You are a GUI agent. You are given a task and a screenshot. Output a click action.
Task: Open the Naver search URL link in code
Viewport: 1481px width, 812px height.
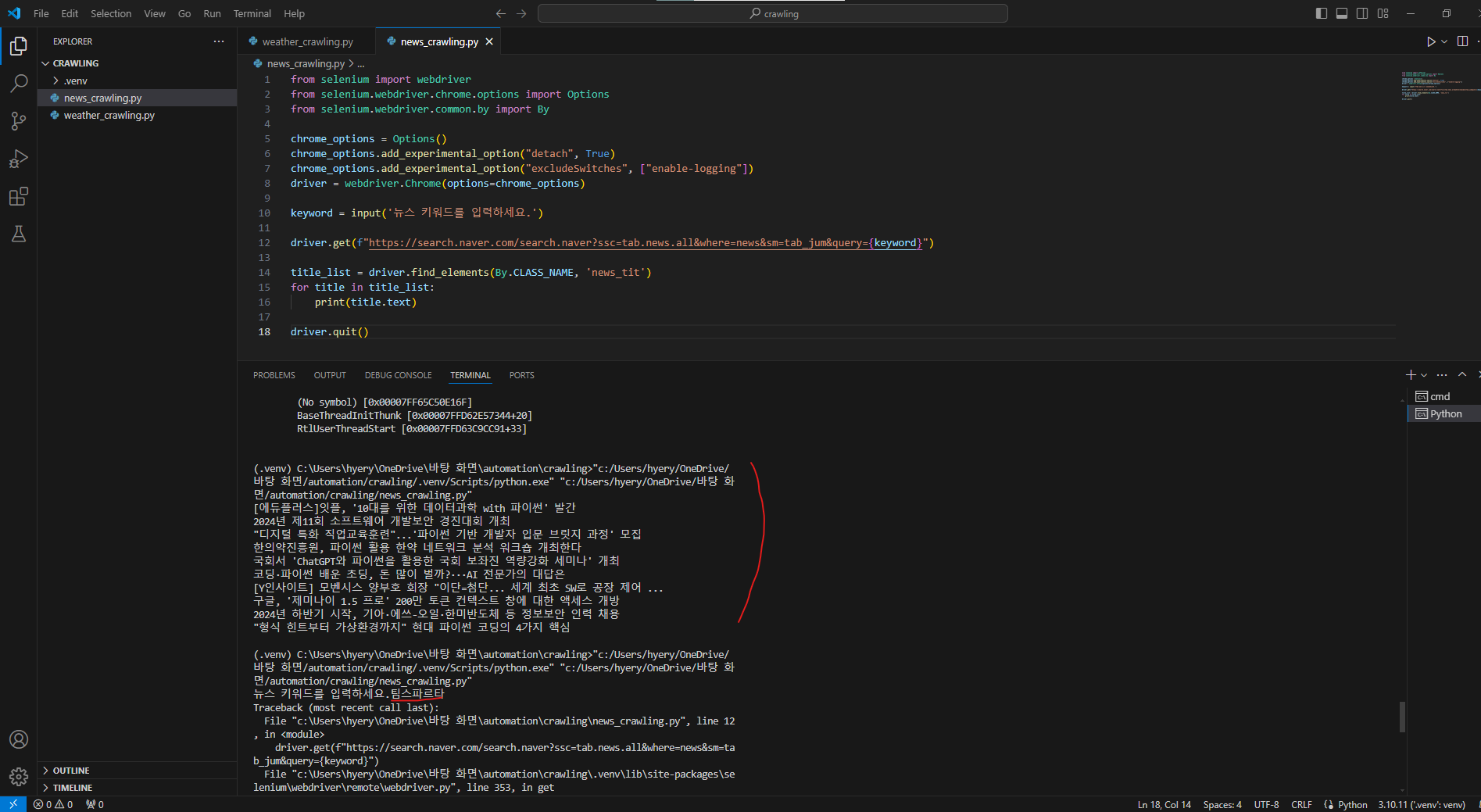[645, 243]
